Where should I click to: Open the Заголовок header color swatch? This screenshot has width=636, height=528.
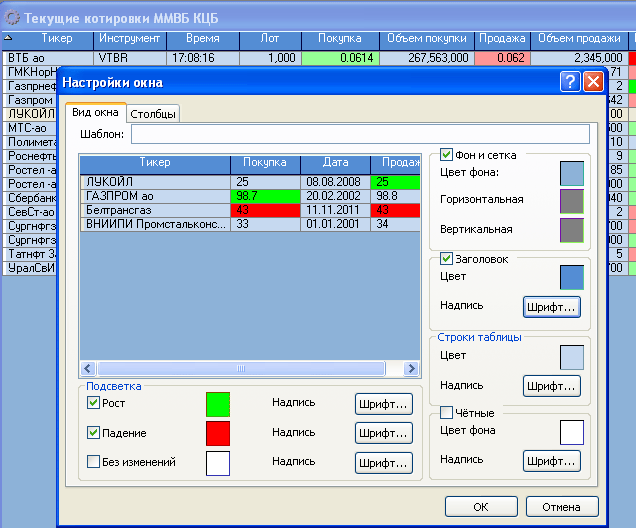pyautogui.click(x=572, y=277)
